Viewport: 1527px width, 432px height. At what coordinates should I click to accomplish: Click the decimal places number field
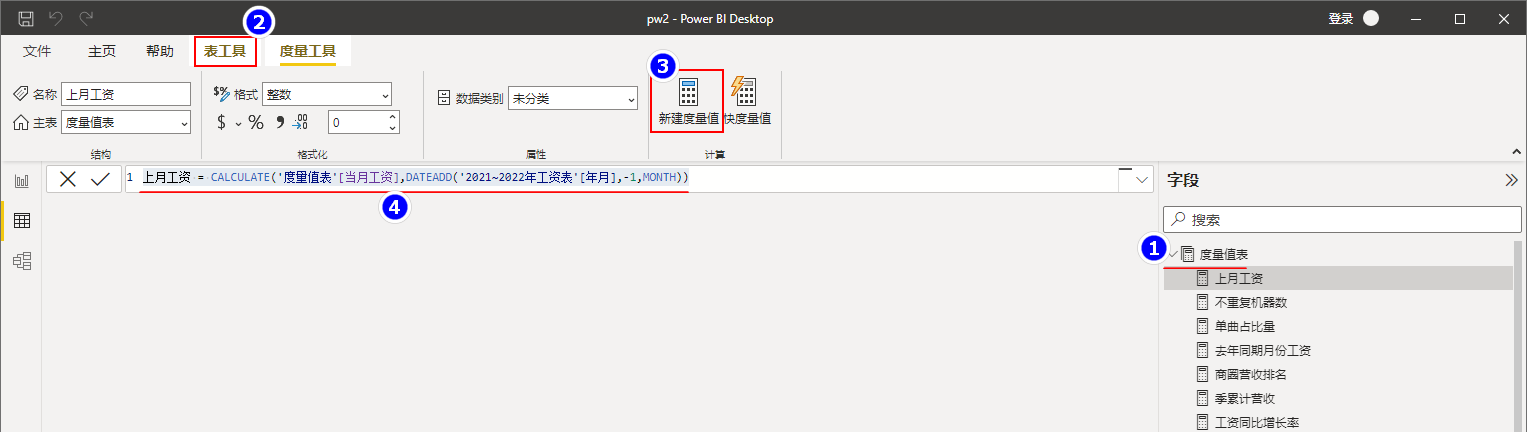point(357,122)
